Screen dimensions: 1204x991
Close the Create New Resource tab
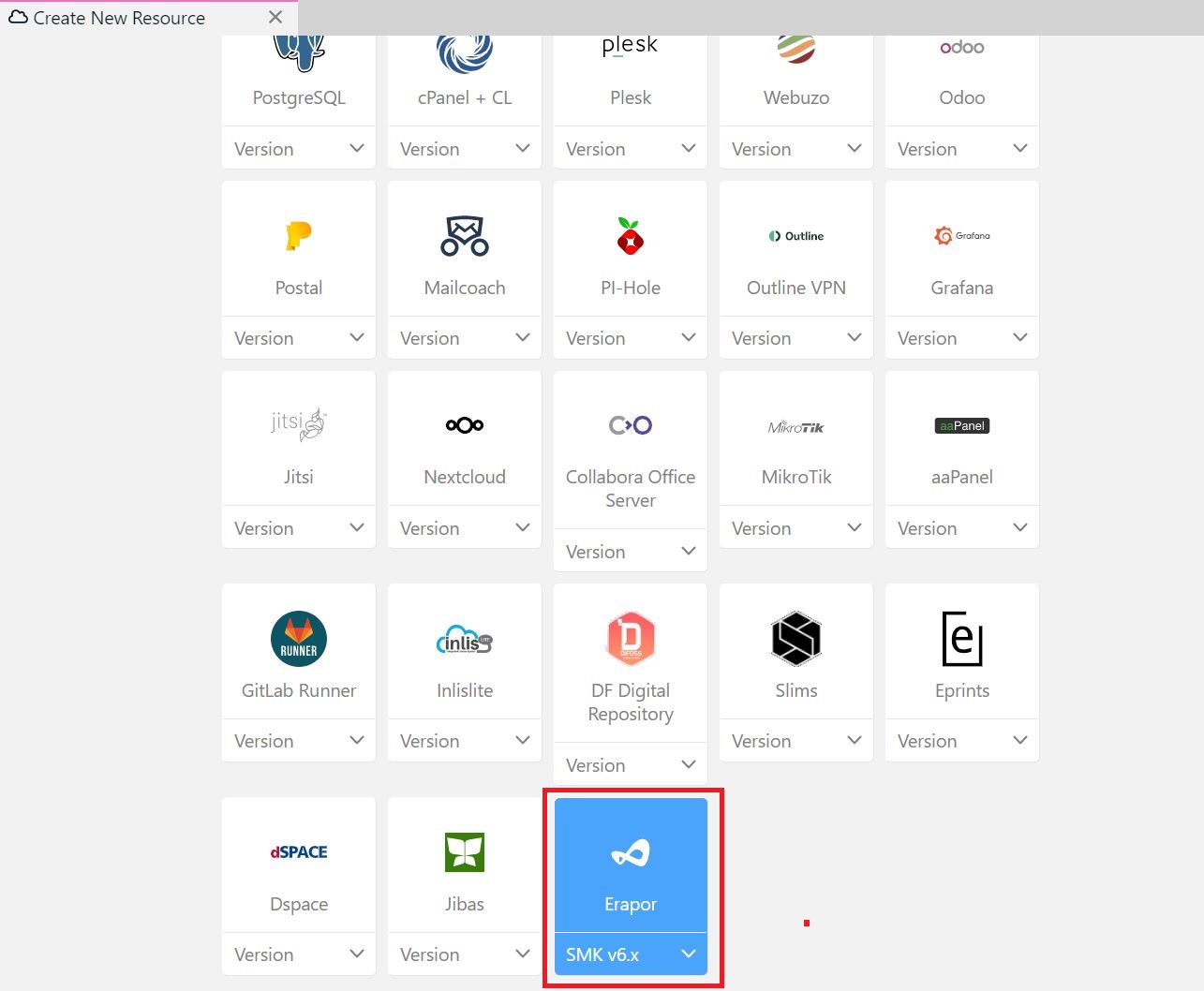pos(275,18)
